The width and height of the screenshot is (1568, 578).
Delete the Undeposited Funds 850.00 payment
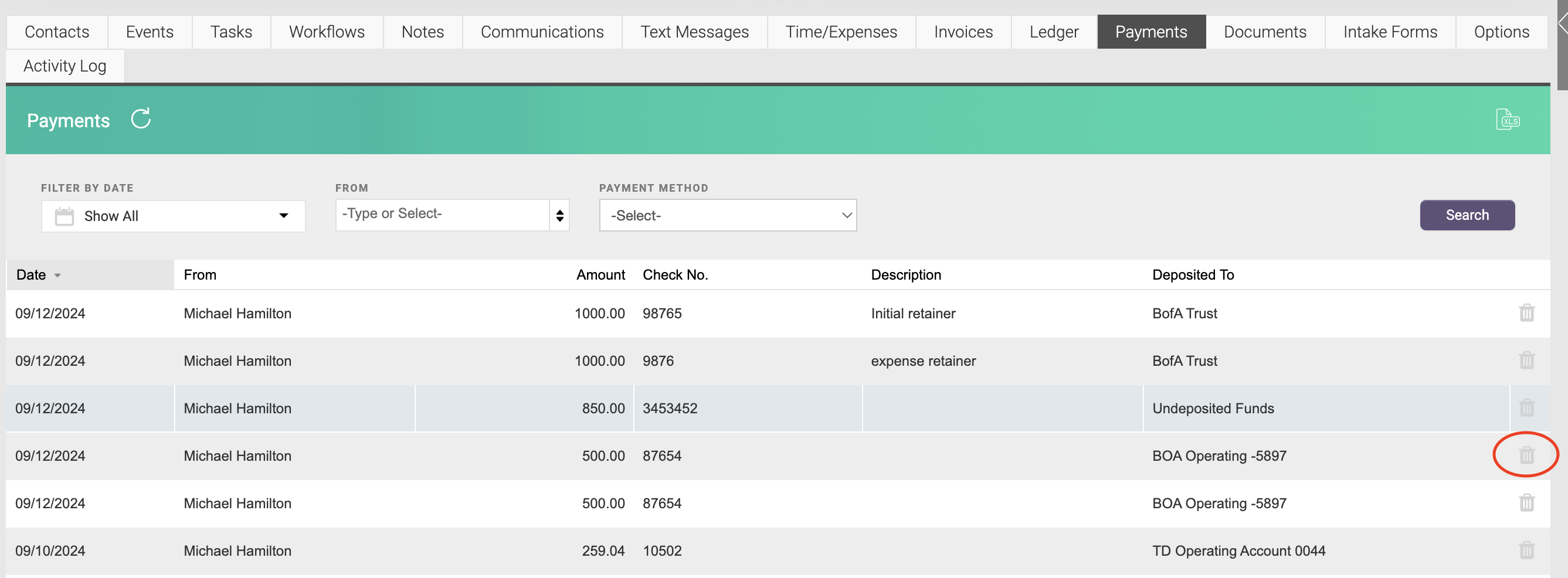1526,407
